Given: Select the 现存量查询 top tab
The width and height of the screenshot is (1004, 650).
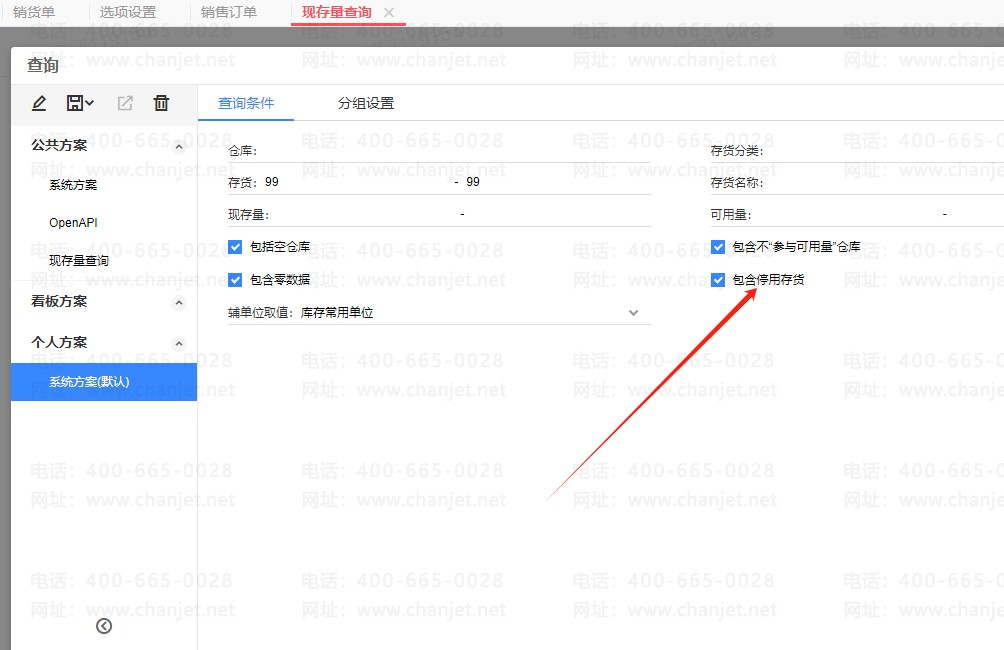Looking at the screenshot, I should click(x=337, y=12).
